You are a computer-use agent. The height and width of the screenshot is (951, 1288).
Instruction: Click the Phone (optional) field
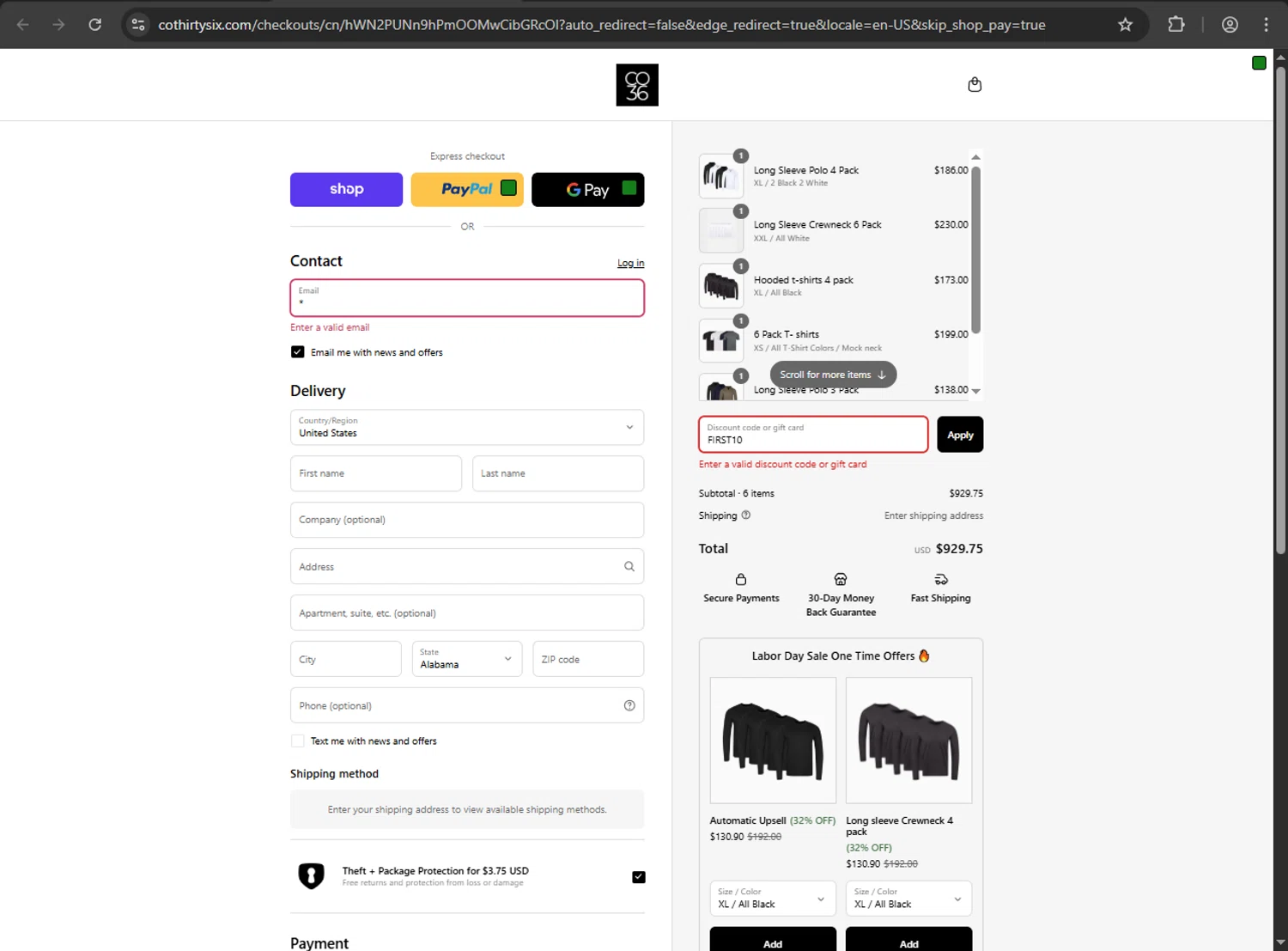pyautogui.click(x=467, y=705)
